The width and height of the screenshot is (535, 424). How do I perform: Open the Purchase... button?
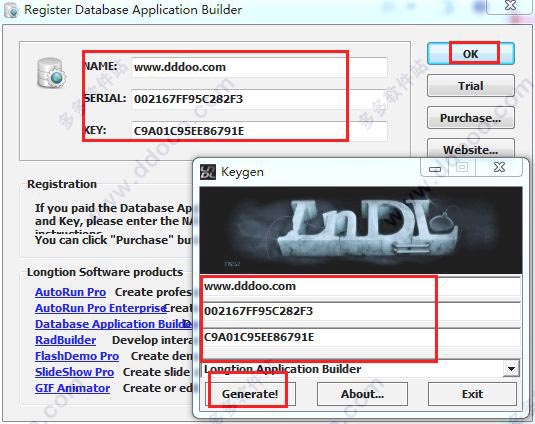point(471,118)
